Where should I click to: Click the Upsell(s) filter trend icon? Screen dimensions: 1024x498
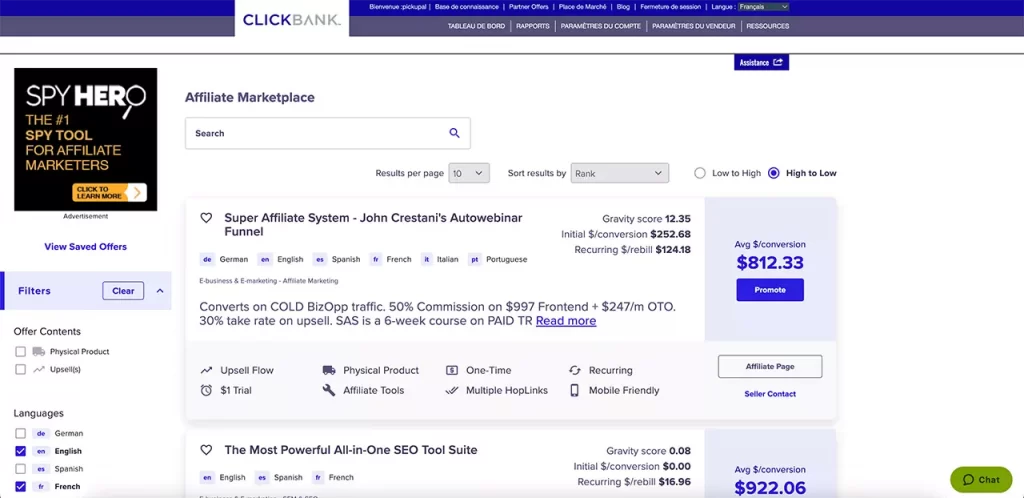click(39, 369)
